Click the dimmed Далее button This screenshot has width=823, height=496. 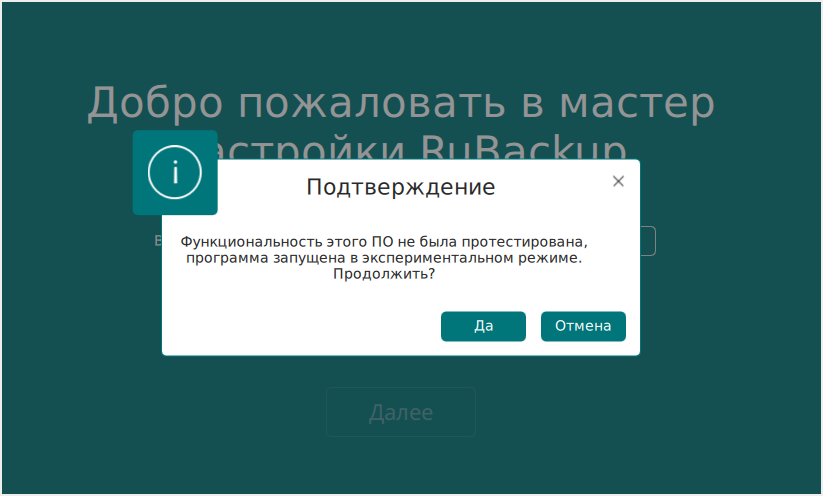click(x=400, y=412)
